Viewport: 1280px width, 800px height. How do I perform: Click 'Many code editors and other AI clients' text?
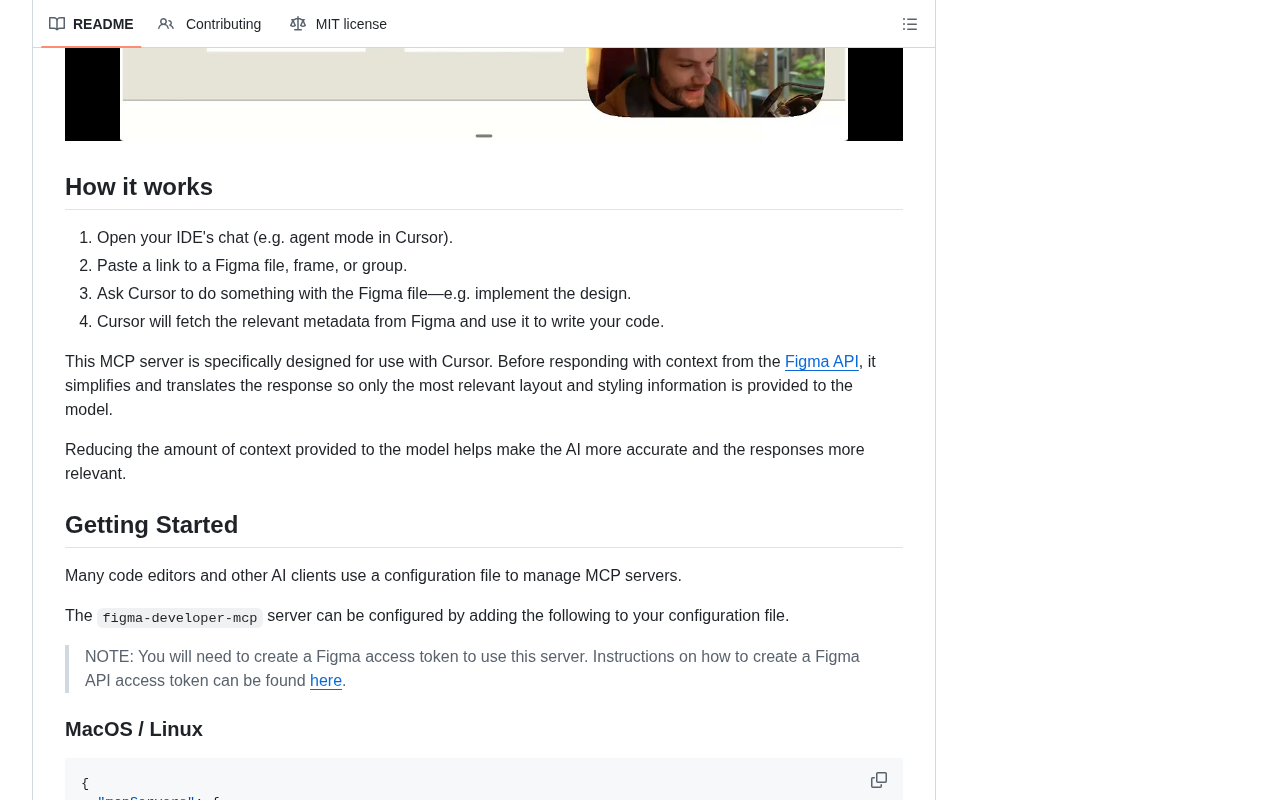[373, 576]
